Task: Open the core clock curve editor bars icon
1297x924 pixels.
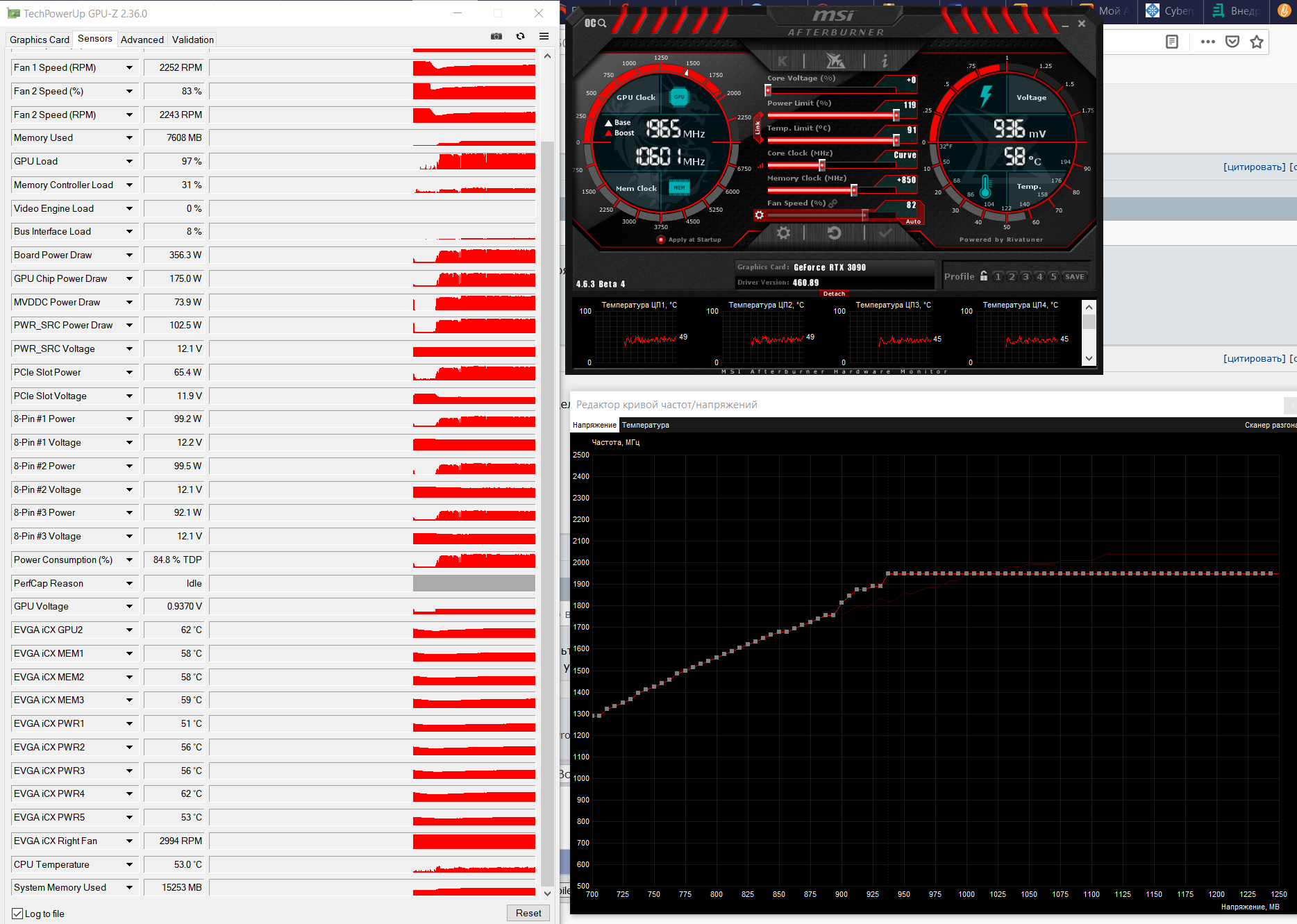Action: [761, 165]
